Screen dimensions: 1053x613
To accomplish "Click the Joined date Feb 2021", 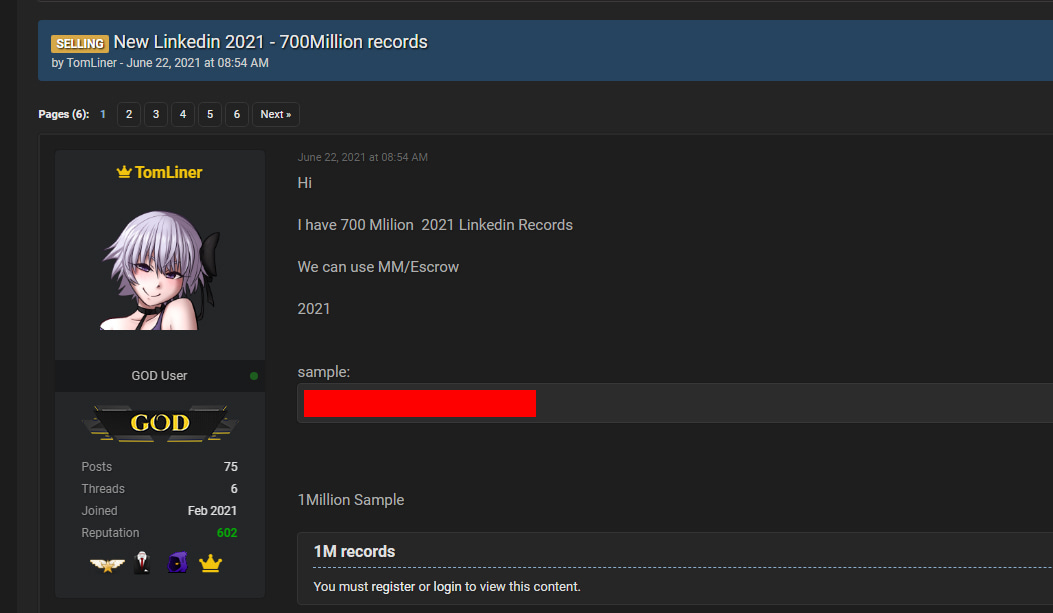I will (x=212, y=511).
